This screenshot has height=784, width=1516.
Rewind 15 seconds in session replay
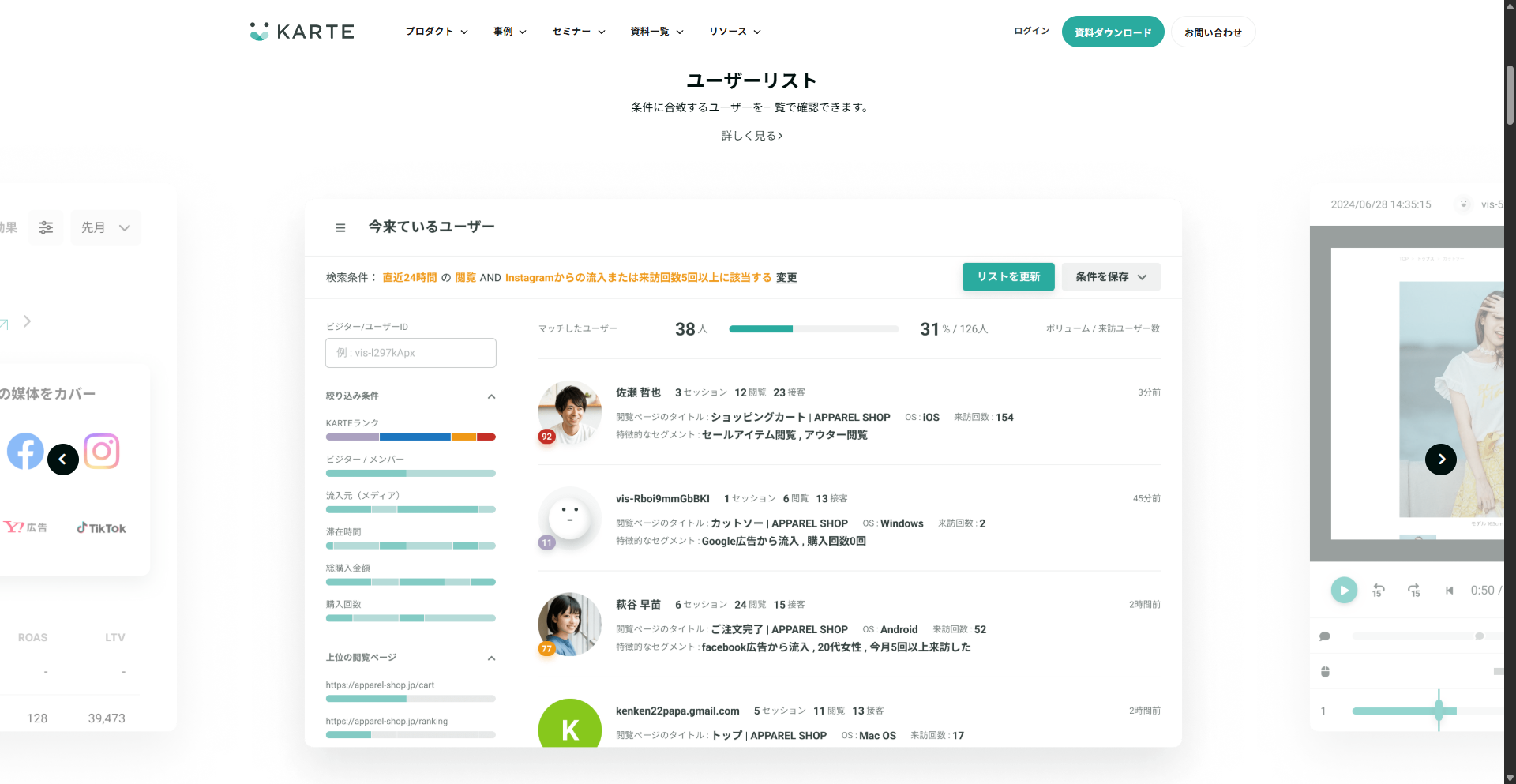tap(1379, 591)
